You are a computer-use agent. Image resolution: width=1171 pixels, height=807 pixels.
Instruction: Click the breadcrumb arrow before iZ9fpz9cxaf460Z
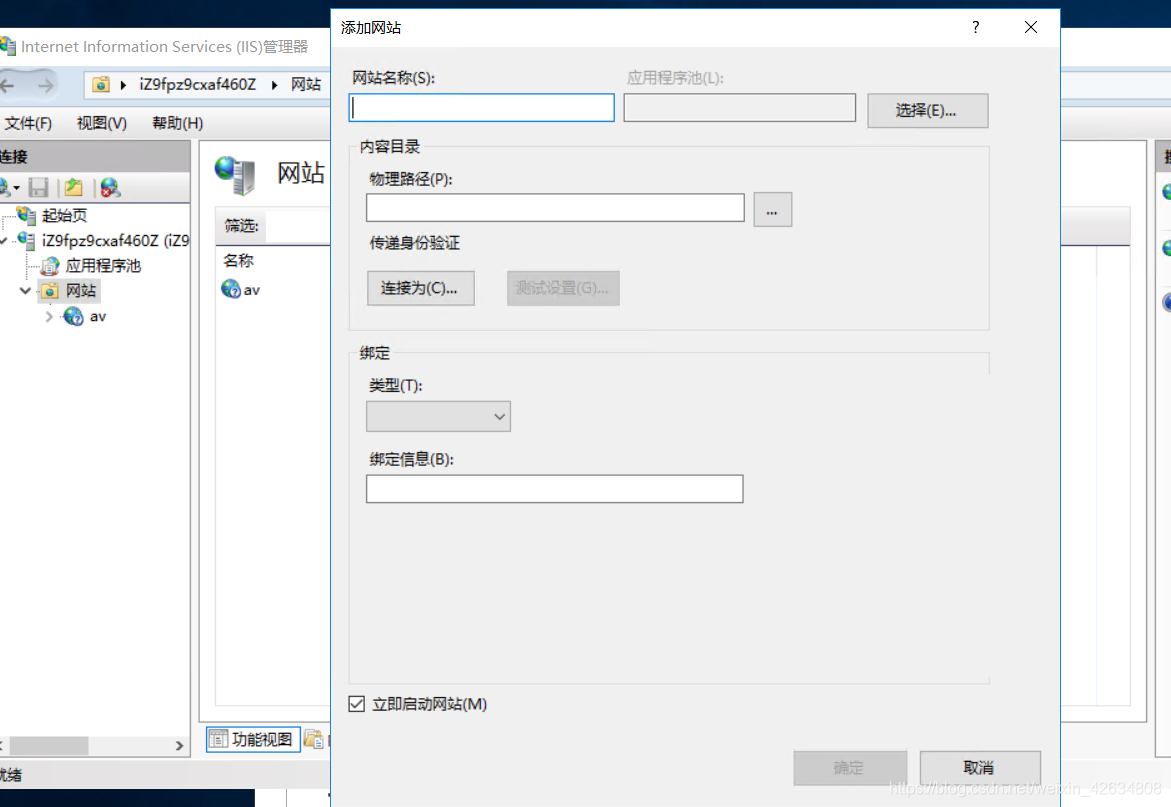tap(123, 85)
